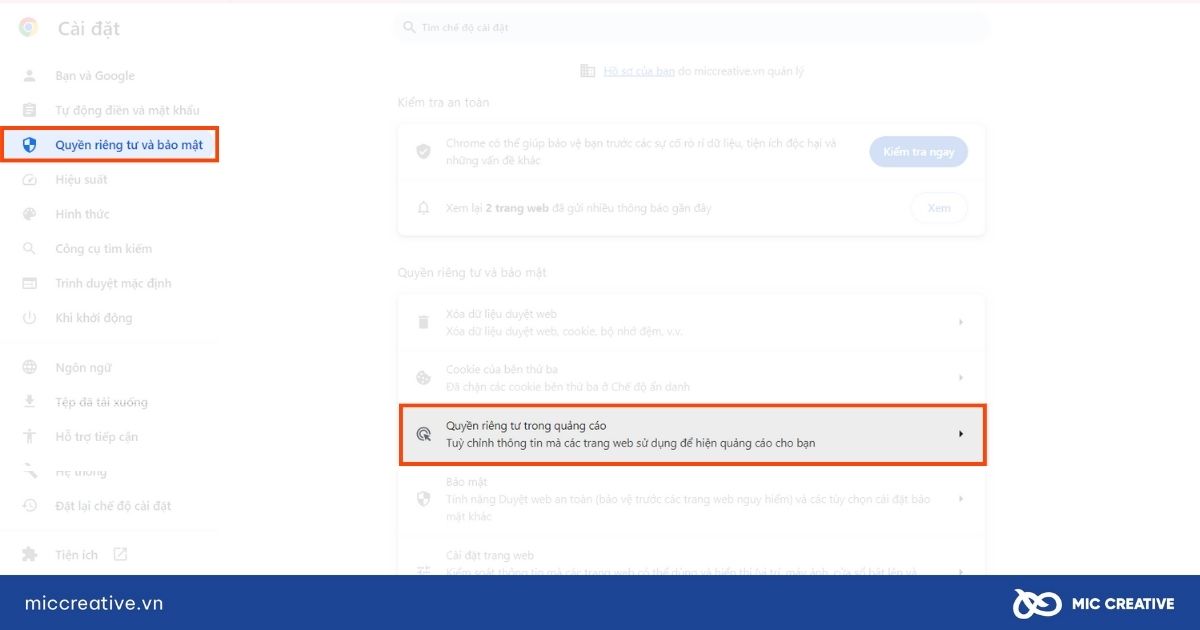Viewport: 1200px width, 630px height.
Task: Click the Đặt lại chế độ restore icon
Action: point(30,506)
